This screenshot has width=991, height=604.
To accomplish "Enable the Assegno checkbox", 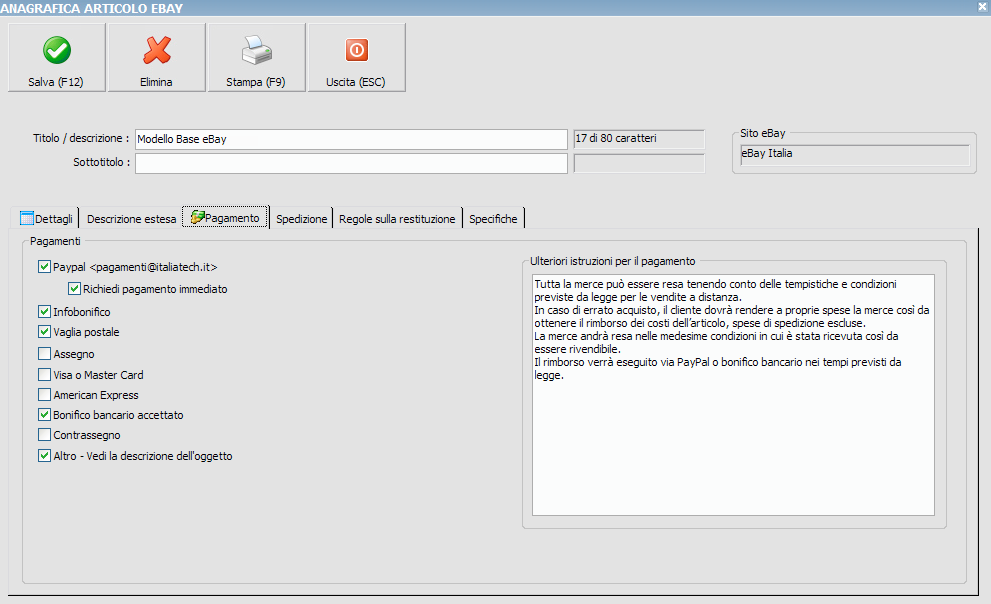I will point(44,353).
